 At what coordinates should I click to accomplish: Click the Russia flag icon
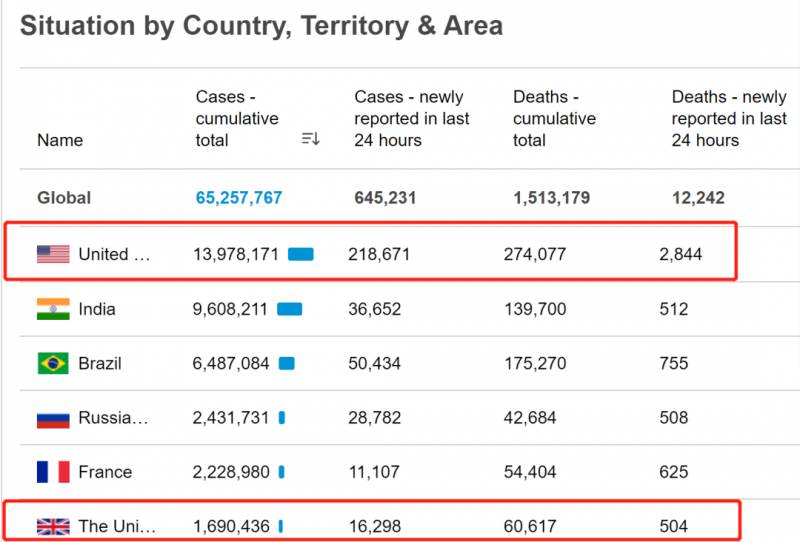(x=53, y=418)
